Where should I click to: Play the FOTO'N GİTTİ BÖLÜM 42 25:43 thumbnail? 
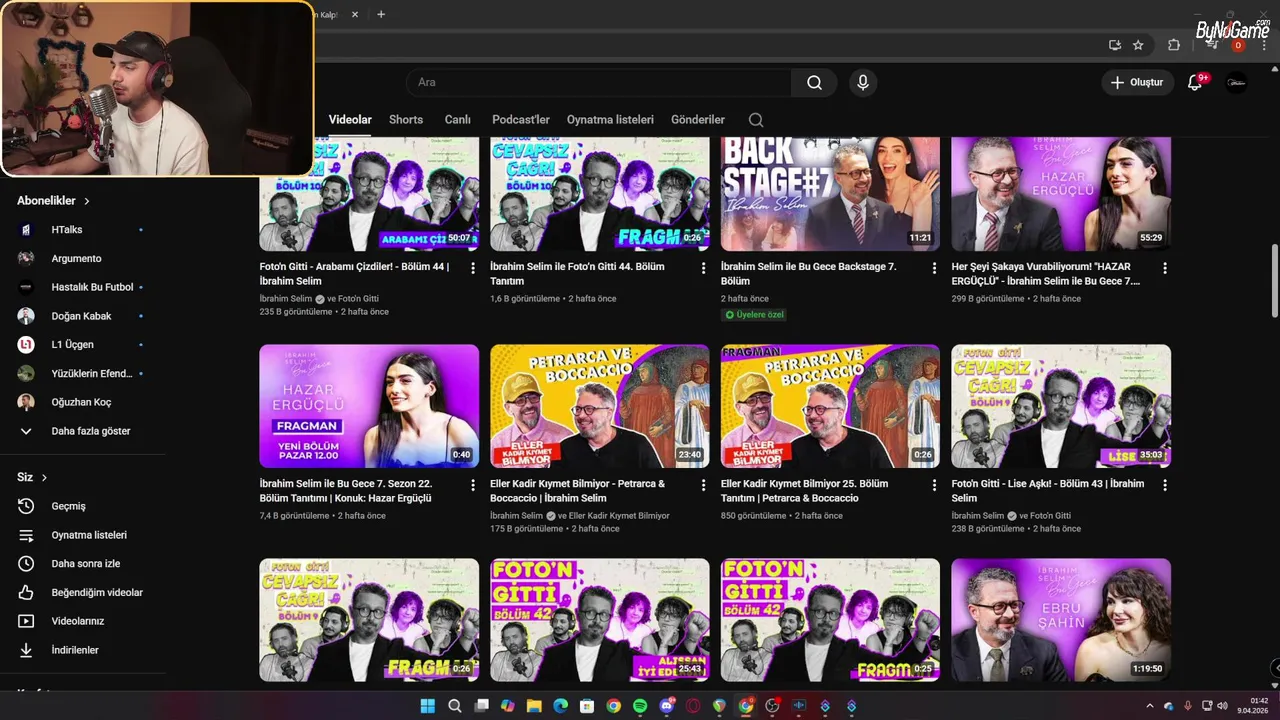(x=600, y=620)
